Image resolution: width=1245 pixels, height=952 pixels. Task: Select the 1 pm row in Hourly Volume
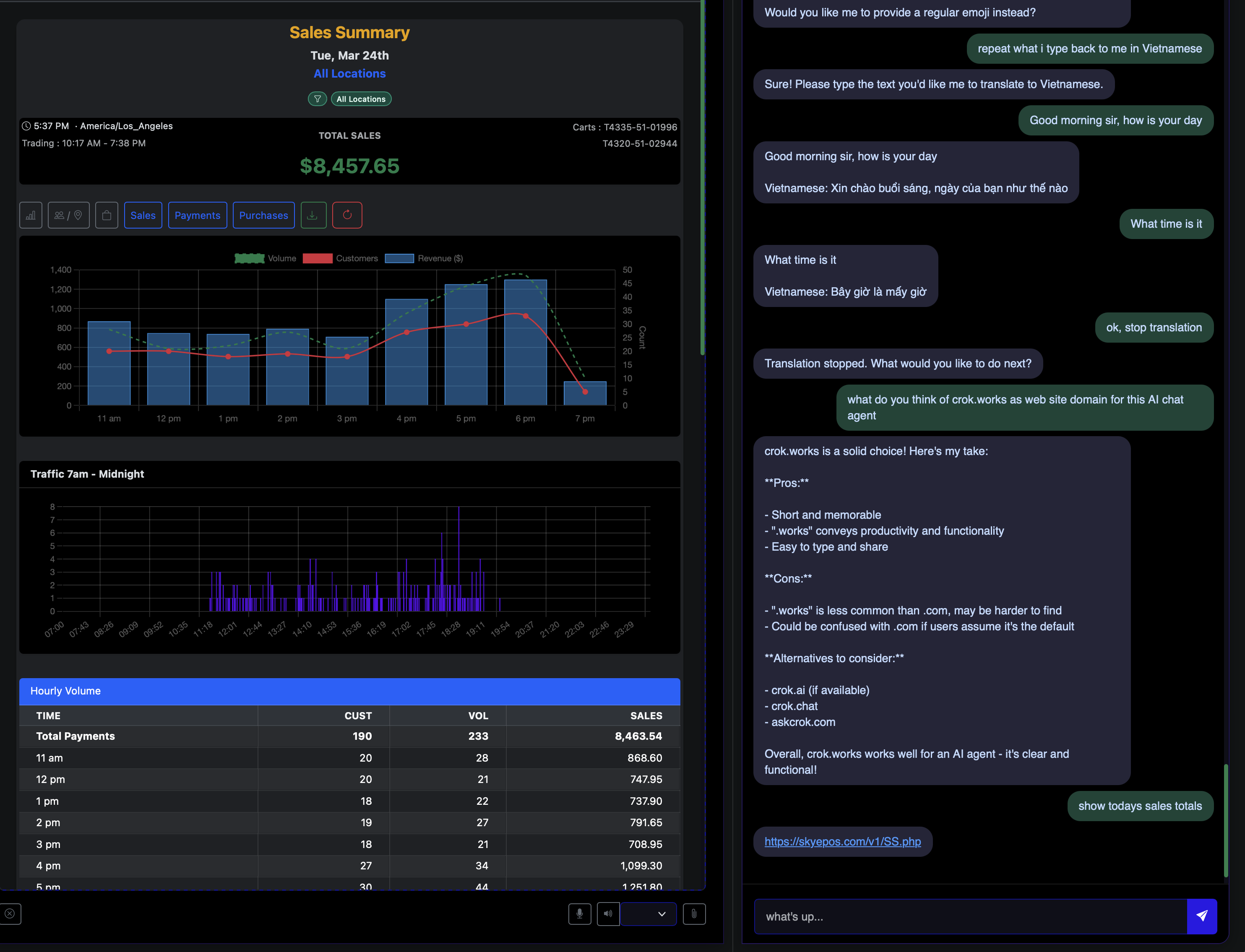coord(350,801)
